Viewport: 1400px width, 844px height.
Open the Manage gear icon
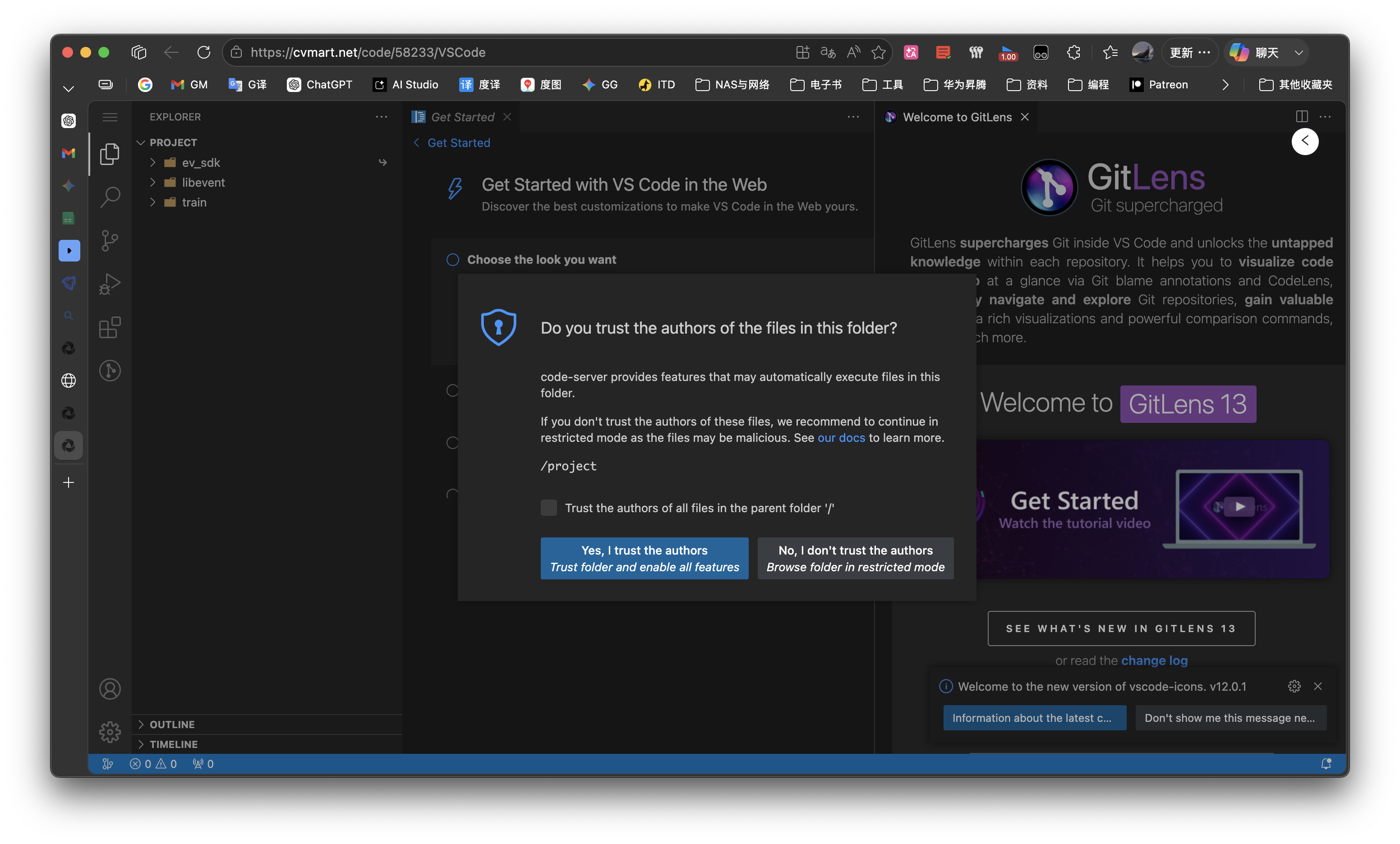click(110, 732)
